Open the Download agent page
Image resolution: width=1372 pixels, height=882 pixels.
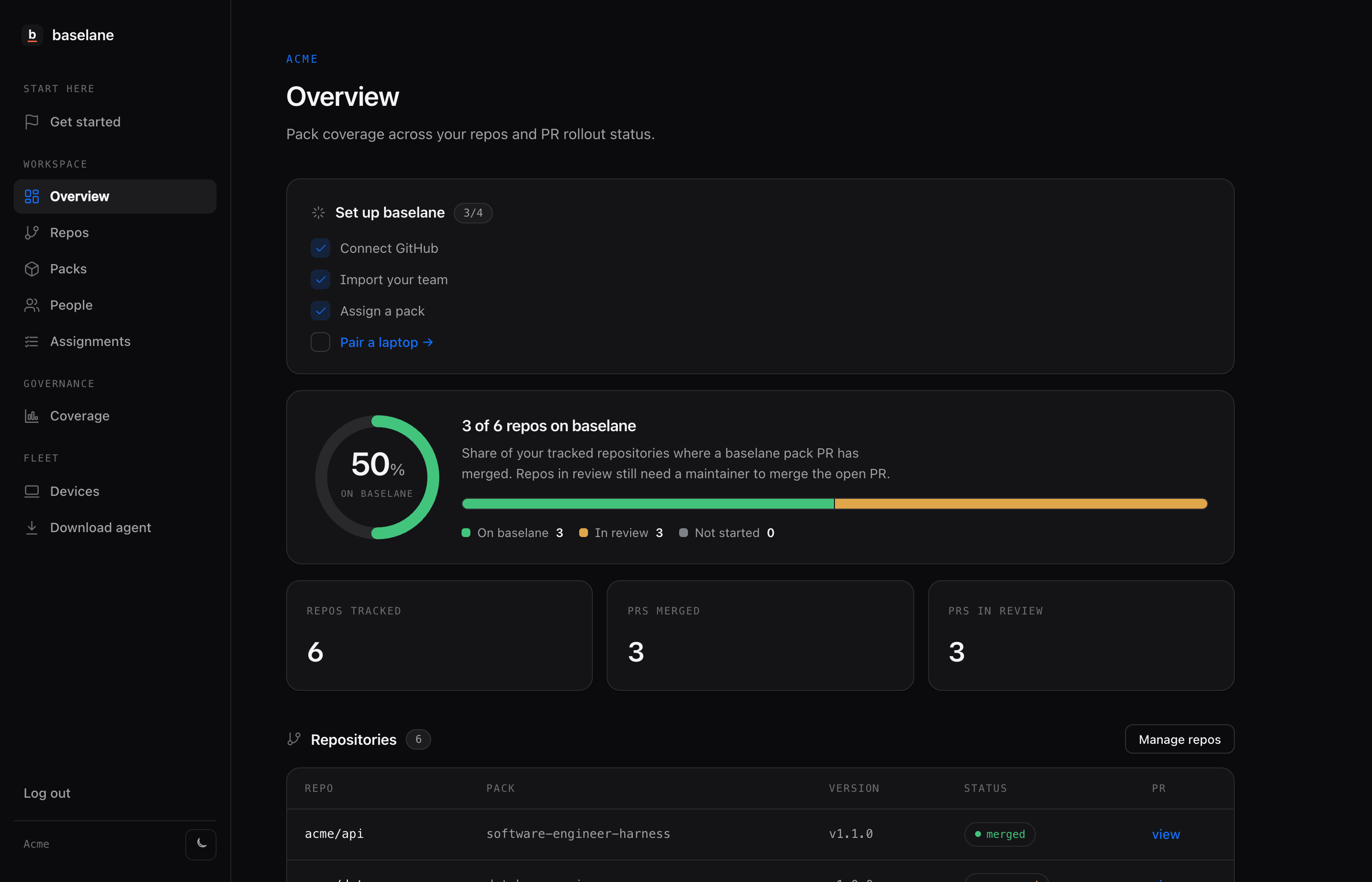(115, 527)
